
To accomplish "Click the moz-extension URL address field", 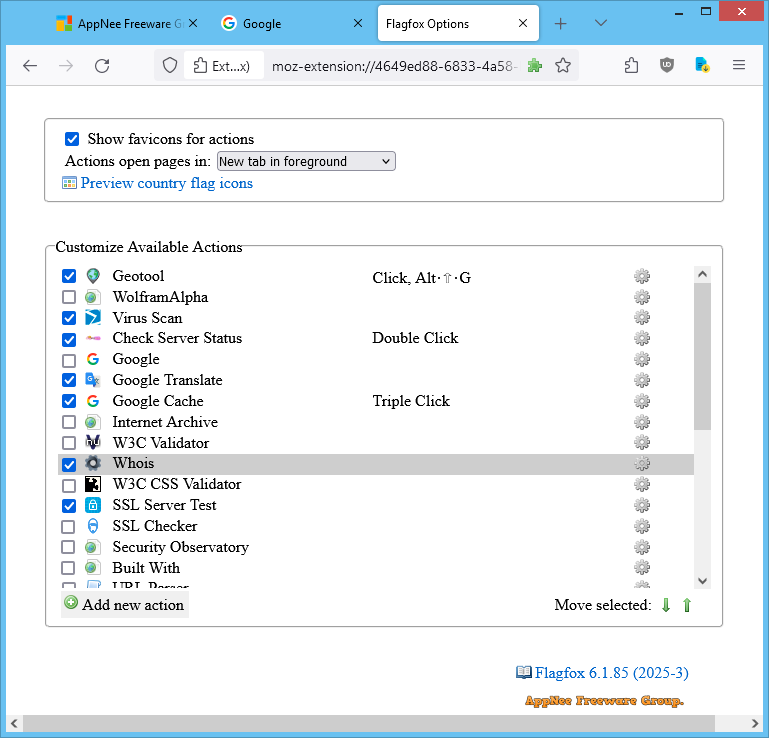I will pyautogui.click(x=395, y=66).
